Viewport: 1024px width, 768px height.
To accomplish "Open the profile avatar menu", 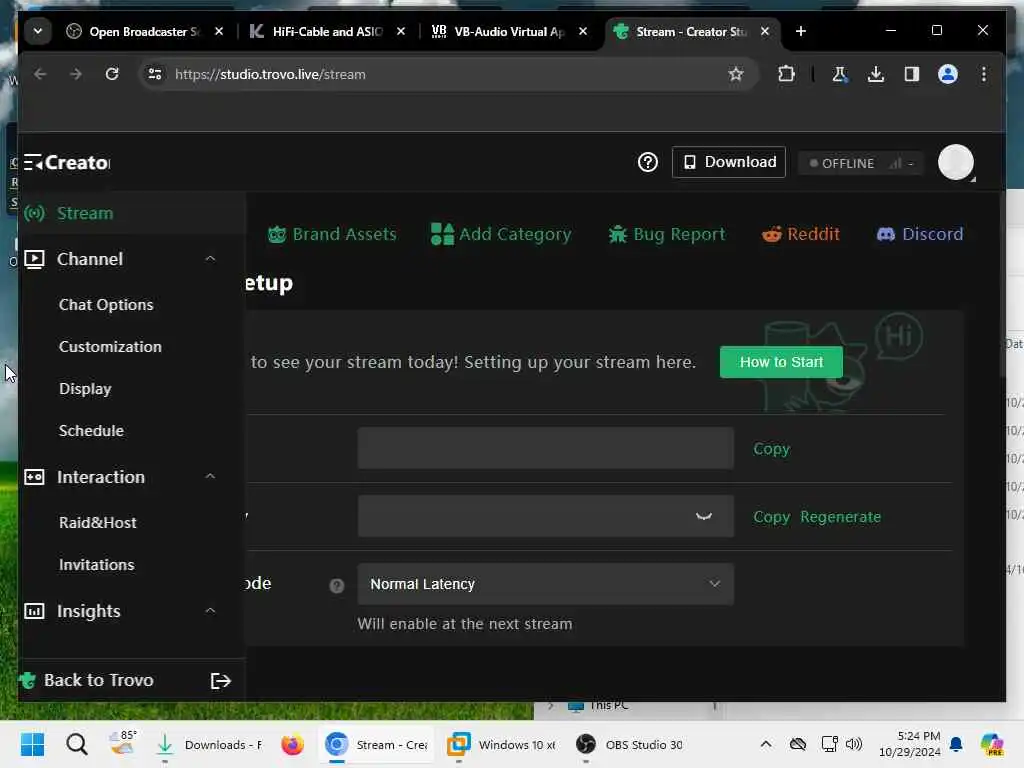I will 955,162.
